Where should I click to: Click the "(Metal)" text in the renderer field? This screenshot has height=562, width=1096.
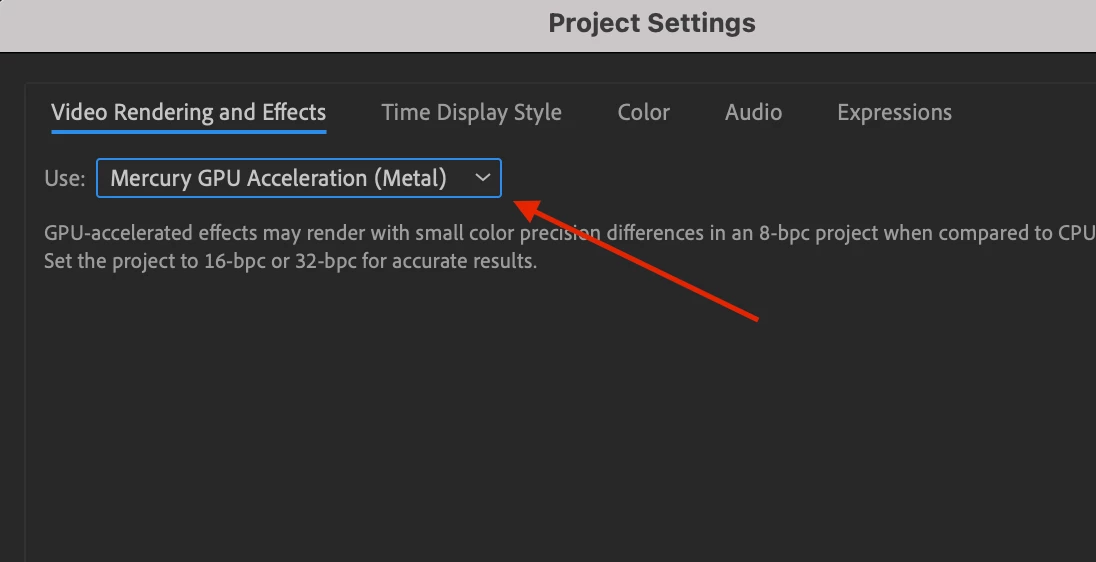[x=410, y=178]
